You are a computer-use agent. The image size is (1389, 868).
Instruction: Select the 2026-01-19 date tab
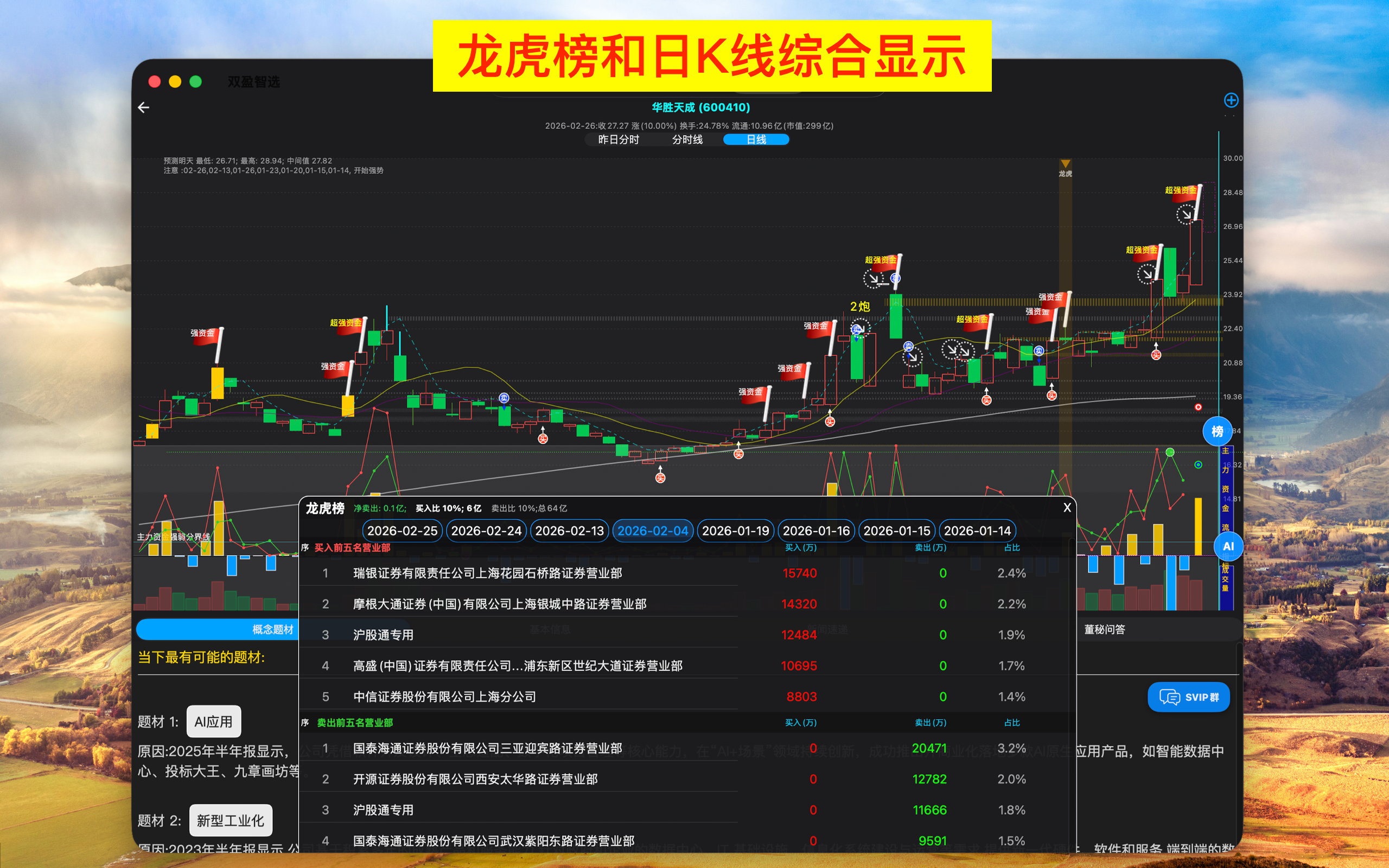pos(735,531)
